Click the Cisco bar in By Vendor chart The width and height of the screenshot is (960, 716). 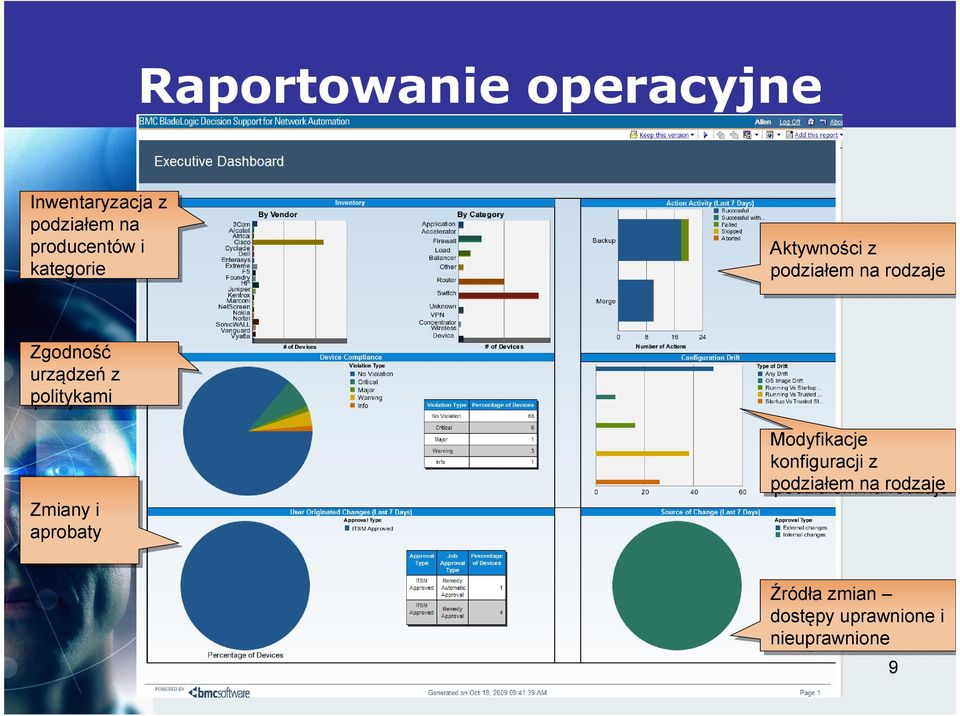coord(288,242)
